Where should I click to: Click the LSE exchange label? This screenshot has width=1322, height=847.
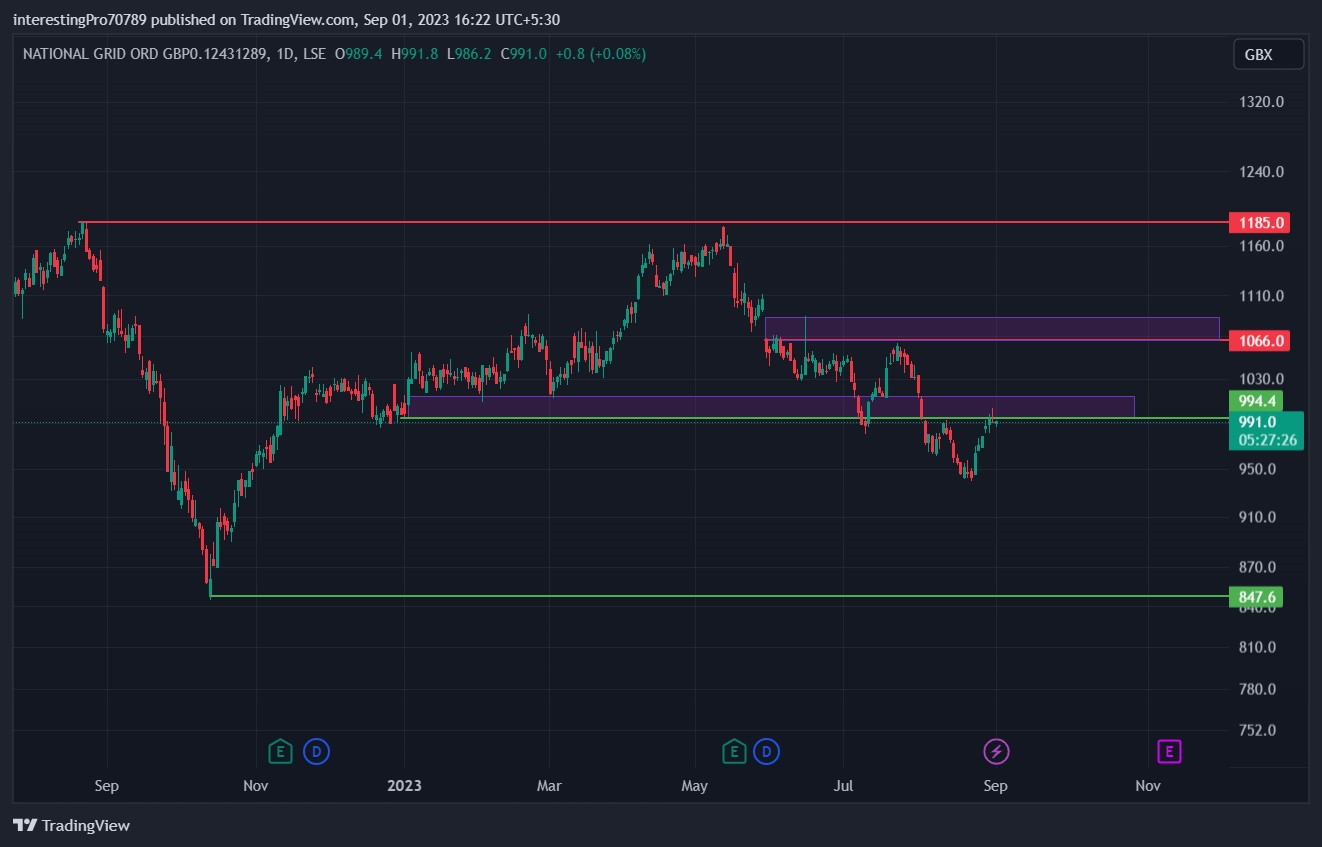(315, 54)
